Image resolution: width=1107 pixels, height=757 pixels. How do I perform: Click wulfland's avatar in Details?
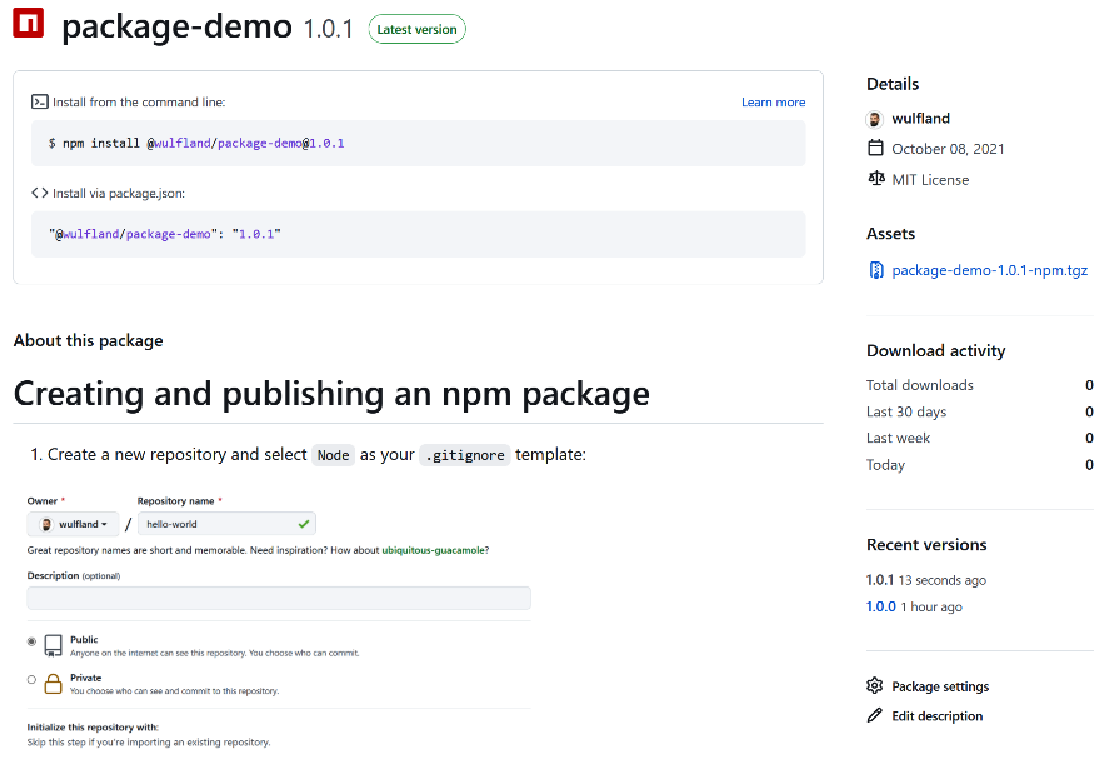[x=875, y=119]
